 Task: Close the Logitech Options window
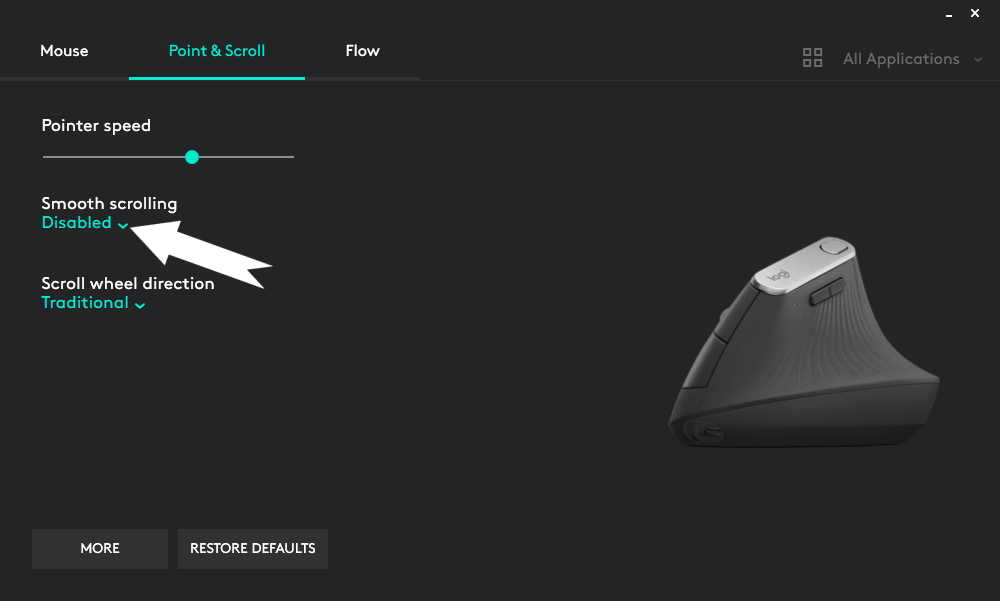click(974, 13)
